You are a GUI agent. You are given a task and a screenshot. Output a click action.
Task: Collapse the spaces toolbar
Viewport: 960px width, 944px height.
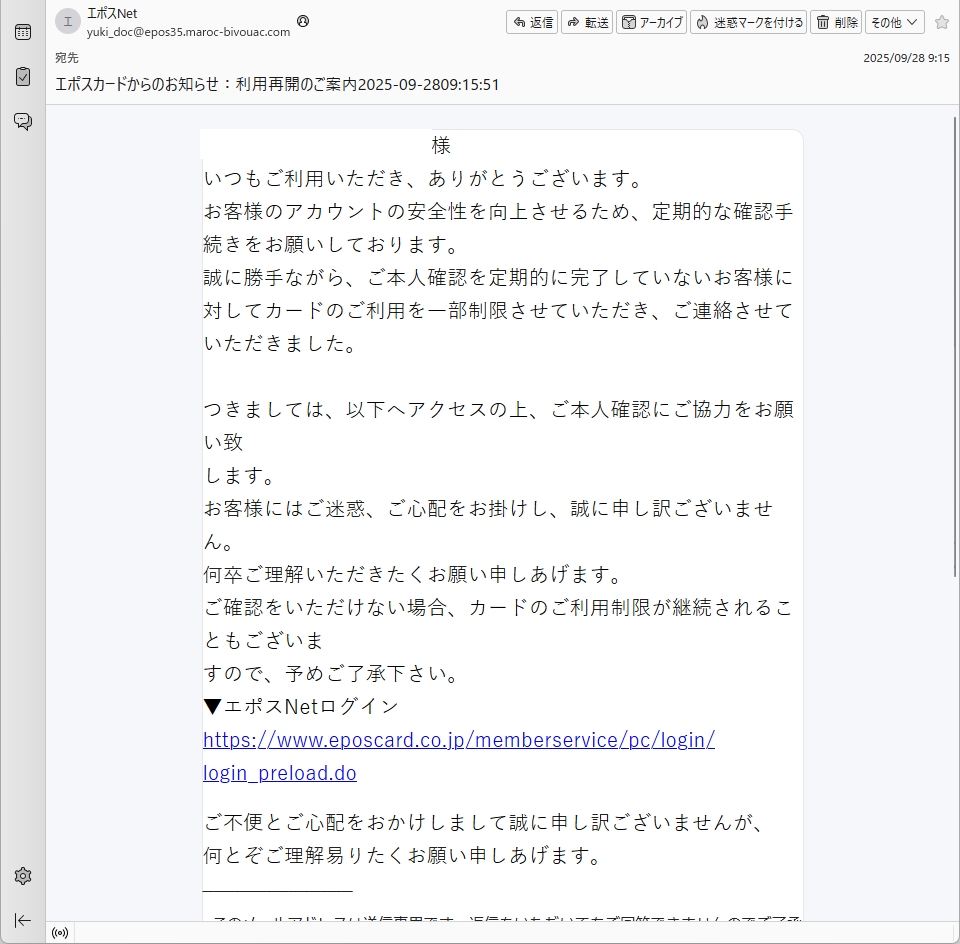22,920
